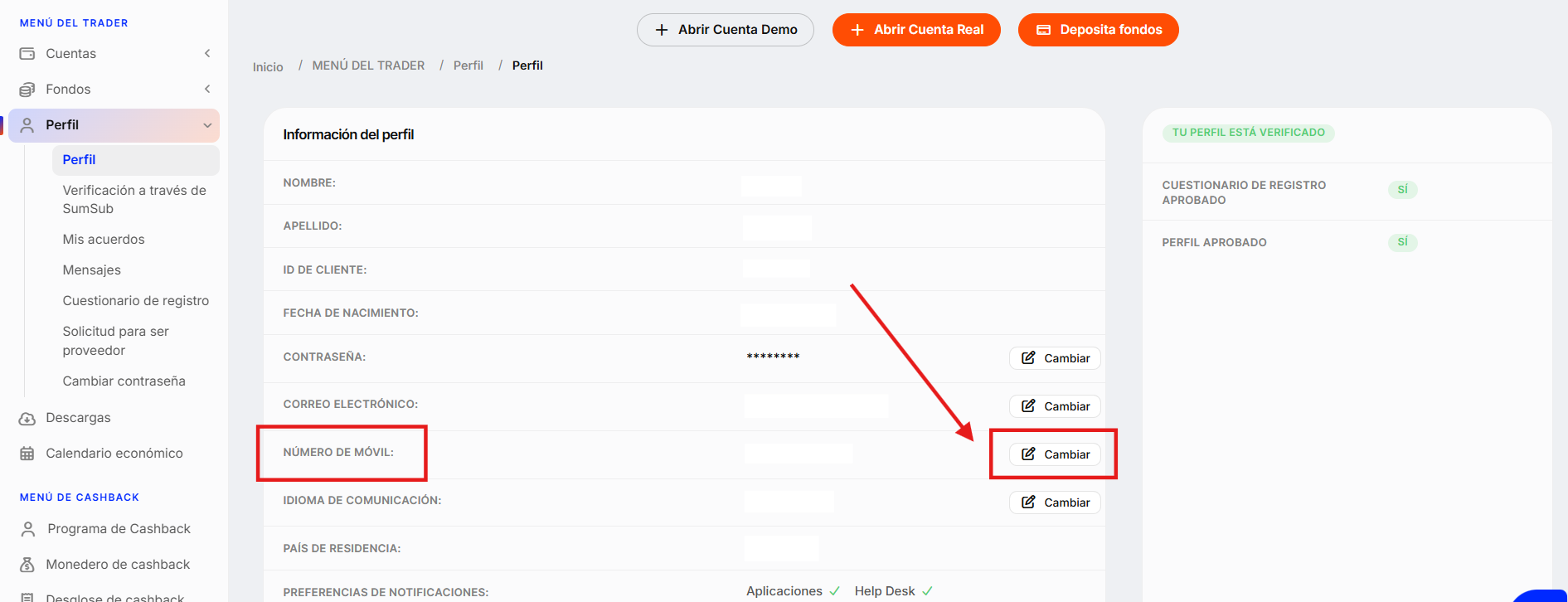
Task: Open Verificación a través de SumSub
Action: [x=134, y=200]
